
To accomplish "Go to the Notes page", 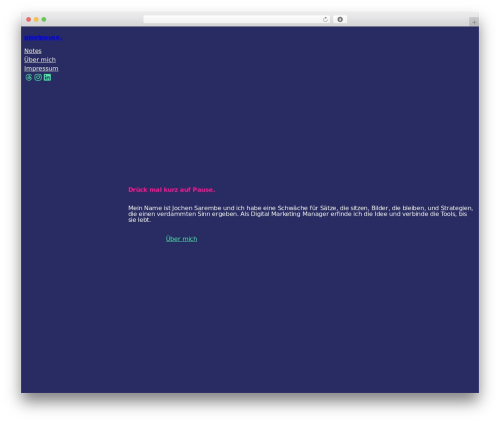I will click(33, 51).
